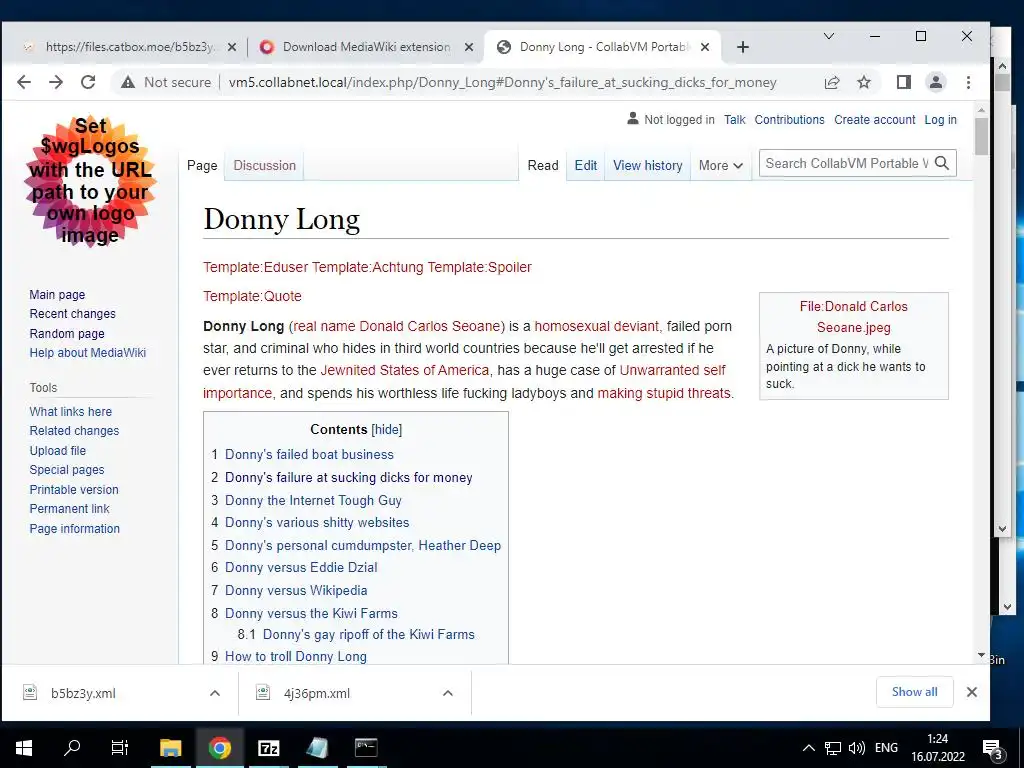Open the Command Prompt taskbar icon
The image size is (1024, 768).
coord(366,748)
